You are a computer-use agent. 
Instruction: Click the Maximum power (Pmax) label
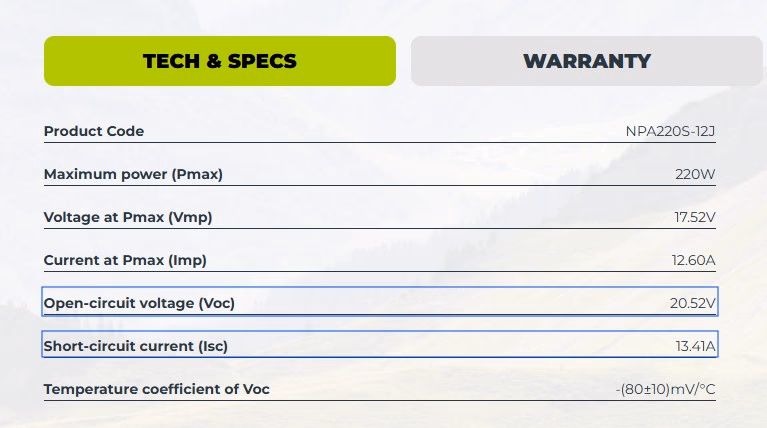tap(133, 174)
